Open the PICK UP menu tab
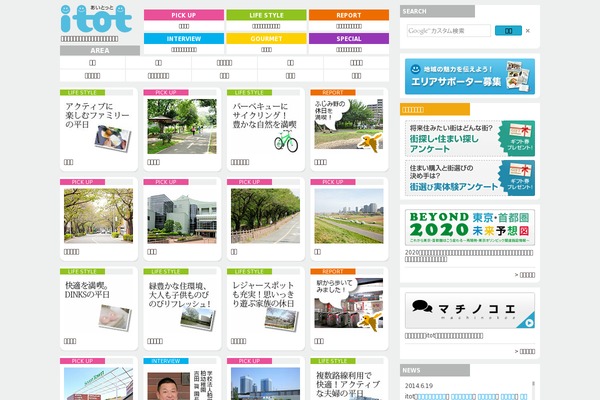 coord(184,15)
